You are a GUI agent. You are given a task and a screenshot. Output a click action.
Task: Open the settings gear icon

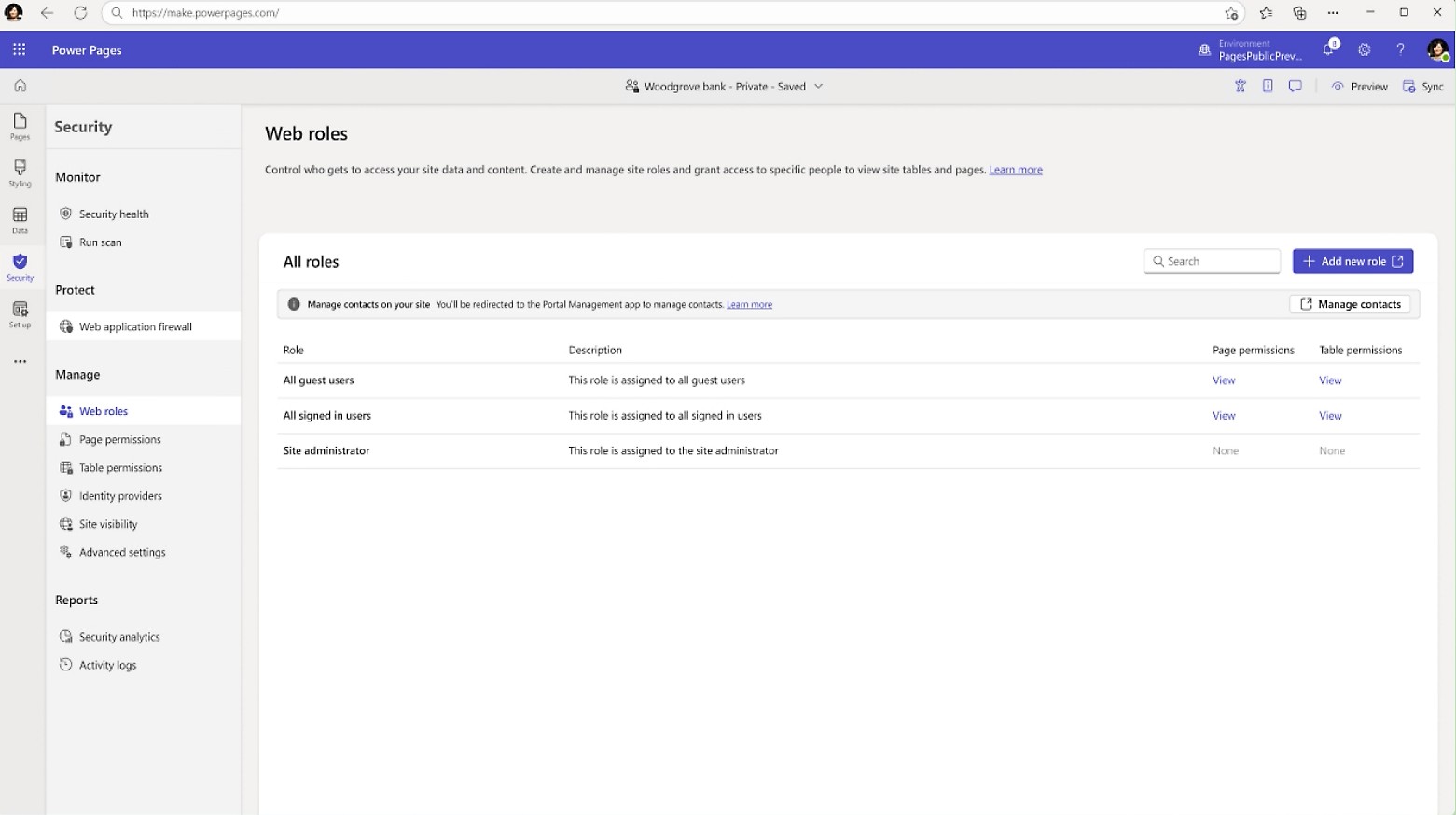point(1364,49)
